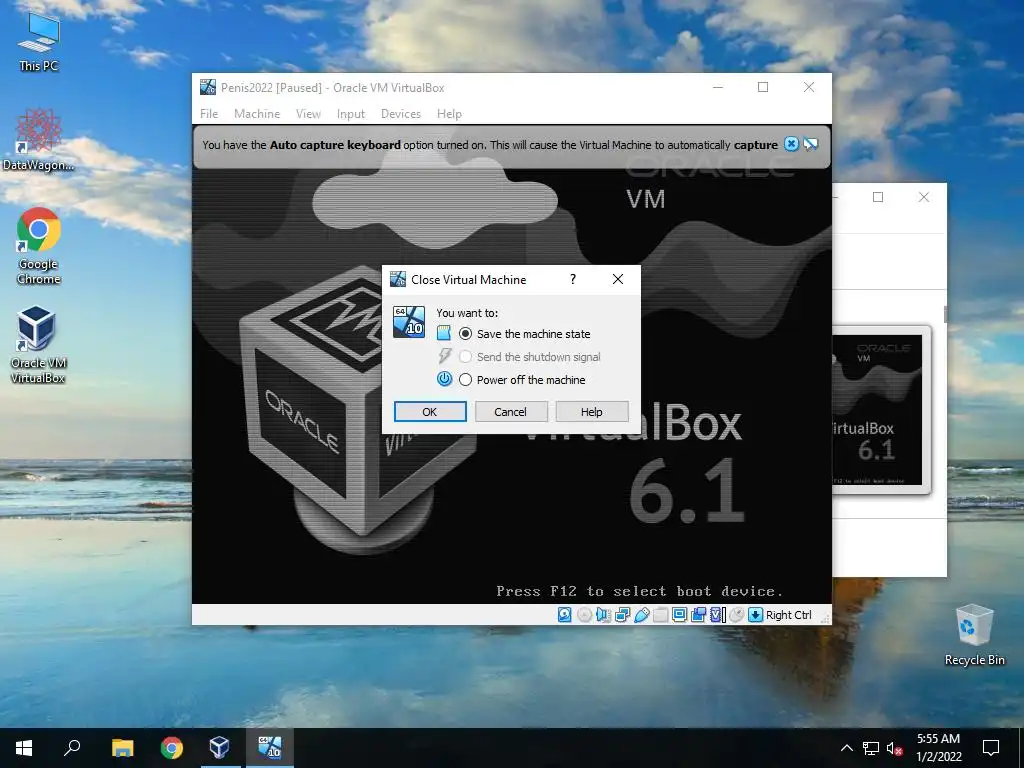Select Save the machine state option
The height and width of the screenshot is (768, 1024).
524,334
